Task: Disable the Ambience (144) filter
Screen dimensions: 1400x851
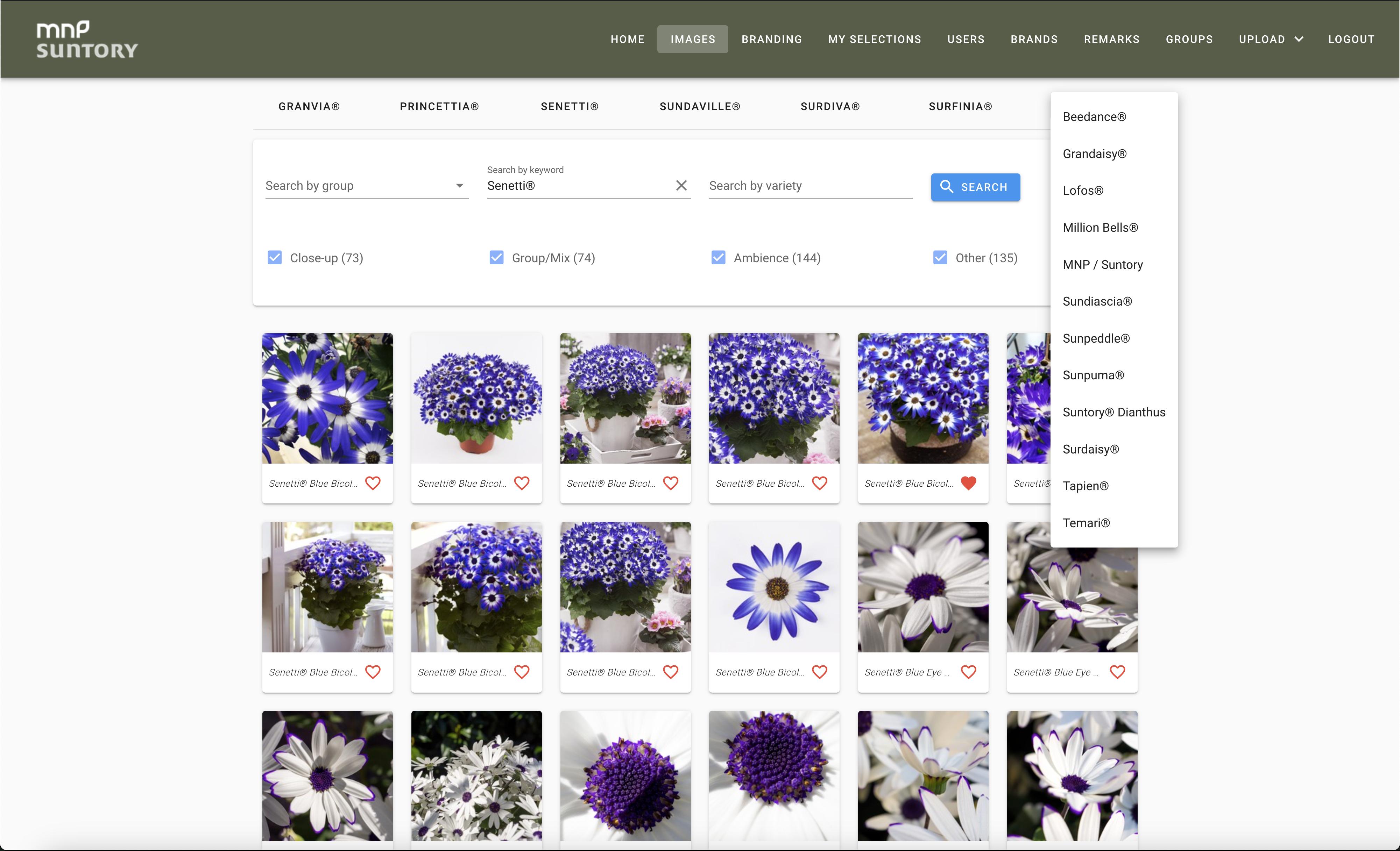Action: coord(718,258)
